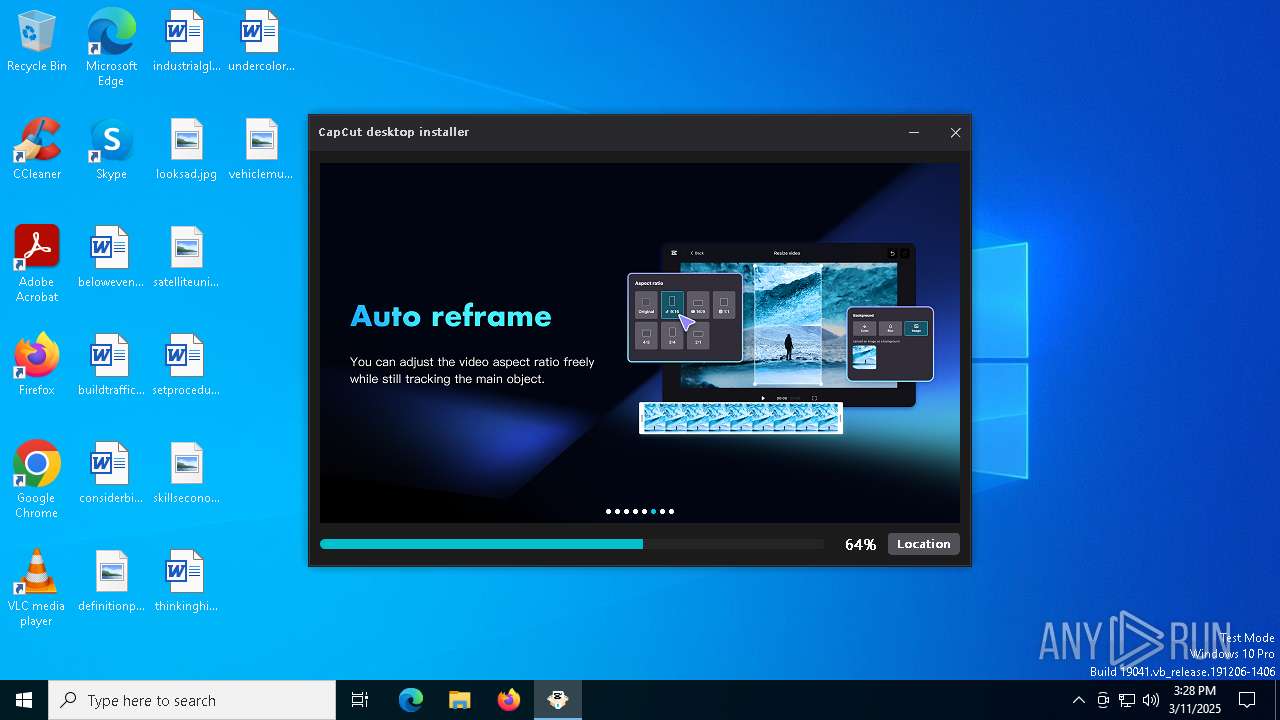1280x720 pixels.
Task: Click the CapCut desktop installer title text
Action: (393, 132)
